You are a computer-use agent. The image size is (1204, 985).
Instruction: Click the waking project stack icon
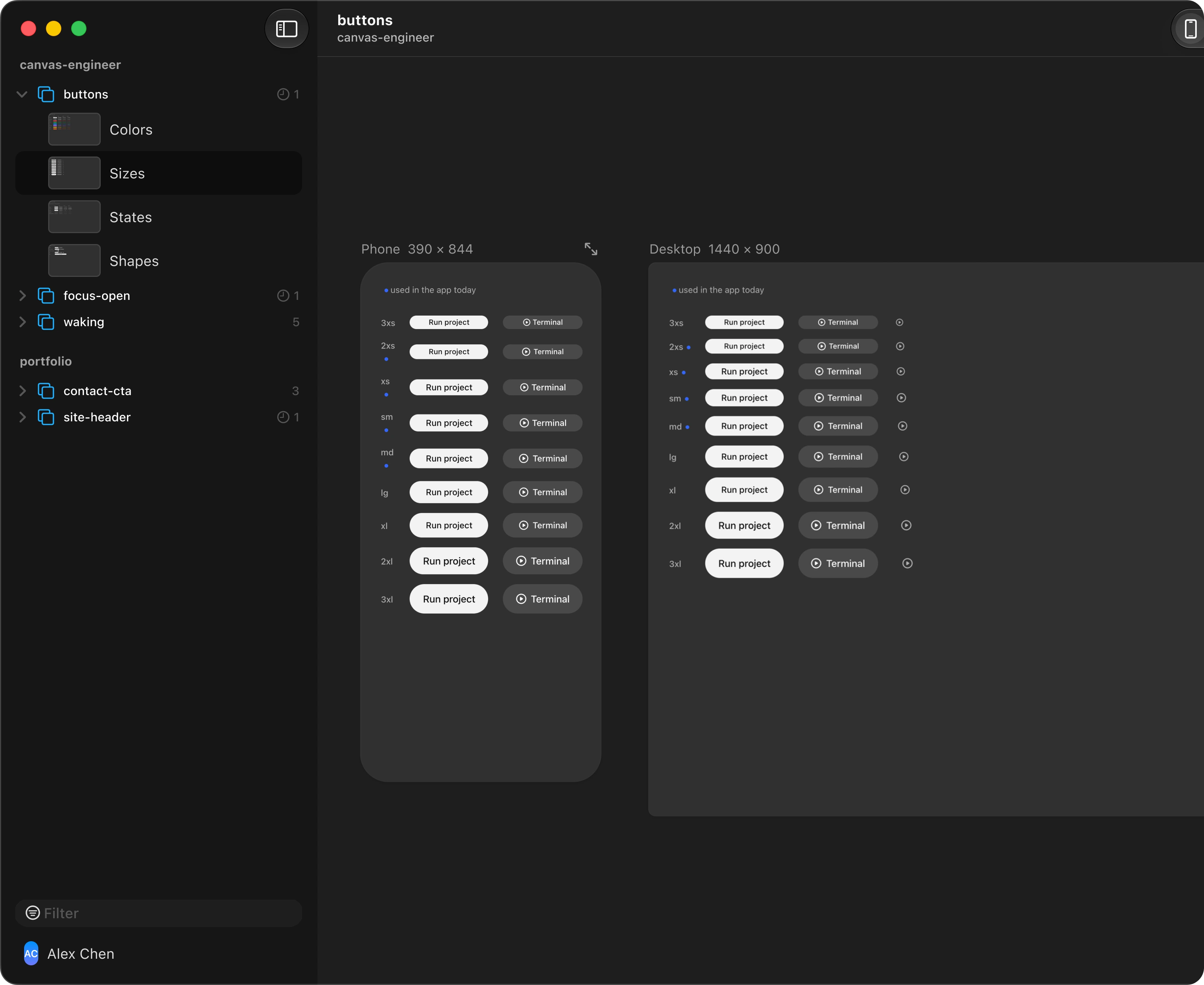[46, 322]
